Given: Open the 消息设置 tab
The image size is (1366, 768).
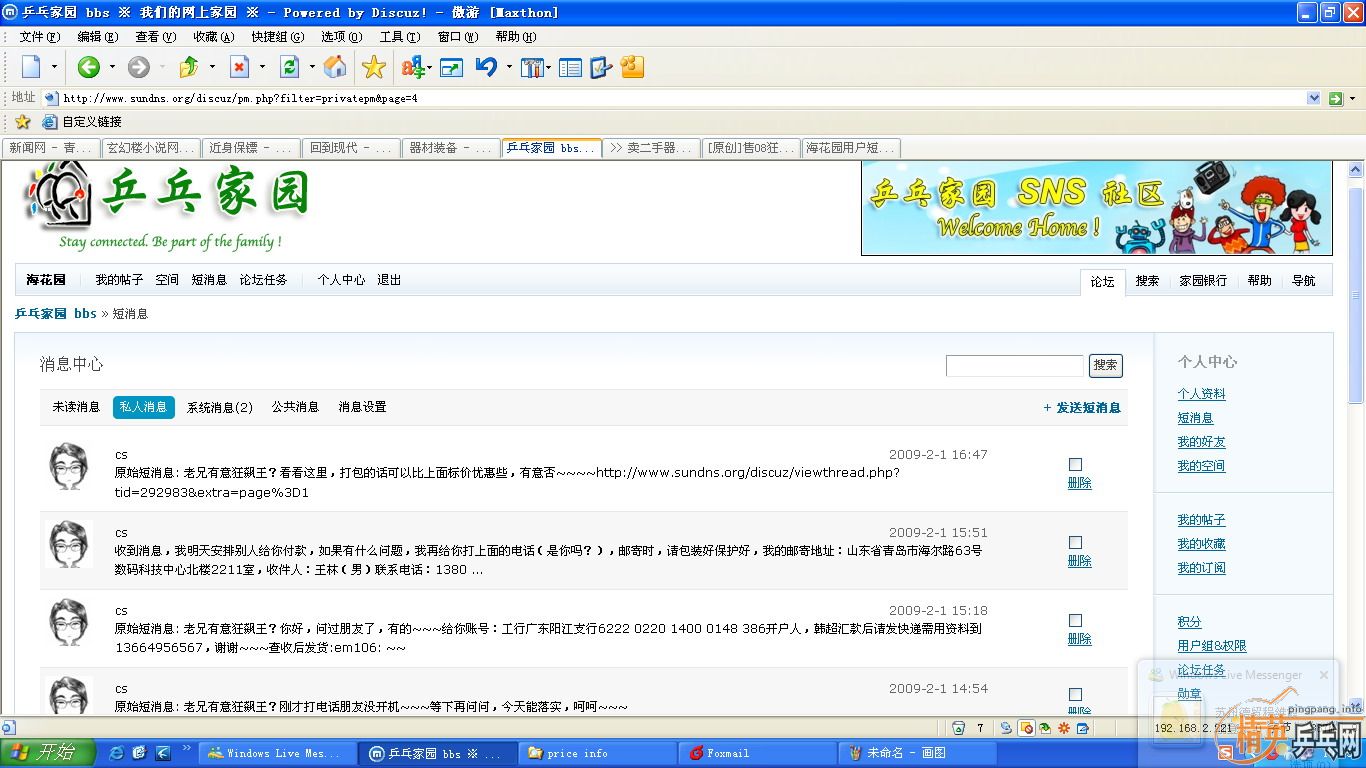Looking at the screenshot, I should pyautogui.click(x=362, y=407).
